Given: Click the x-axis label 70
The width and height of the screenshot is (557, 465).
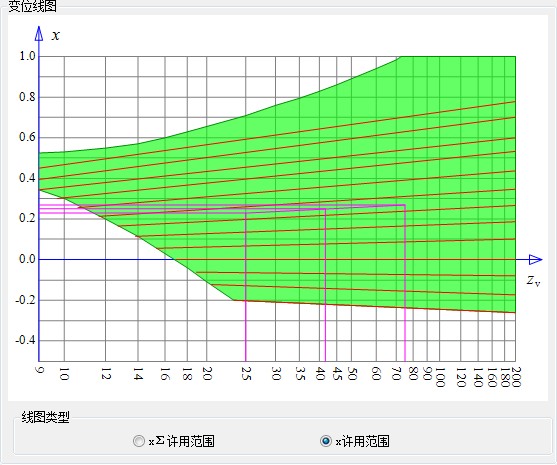Looking at the screenshot, I should coord(396,373).
